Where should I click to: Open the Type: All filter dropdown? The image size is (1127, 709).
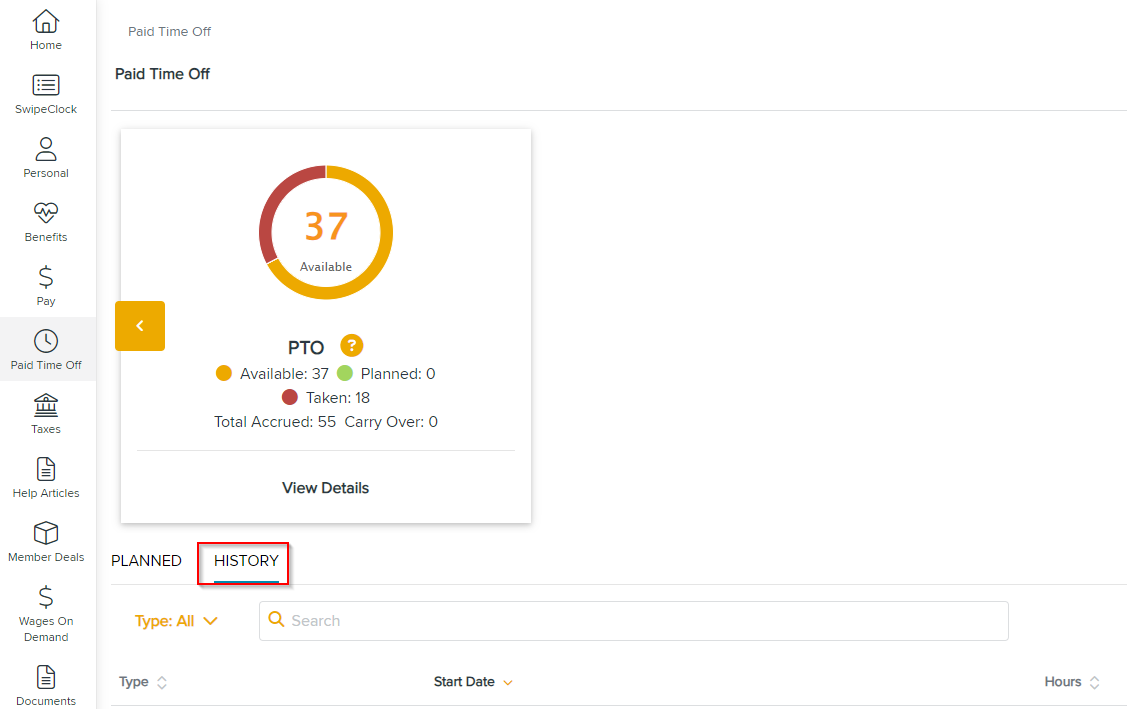[177, 621]
